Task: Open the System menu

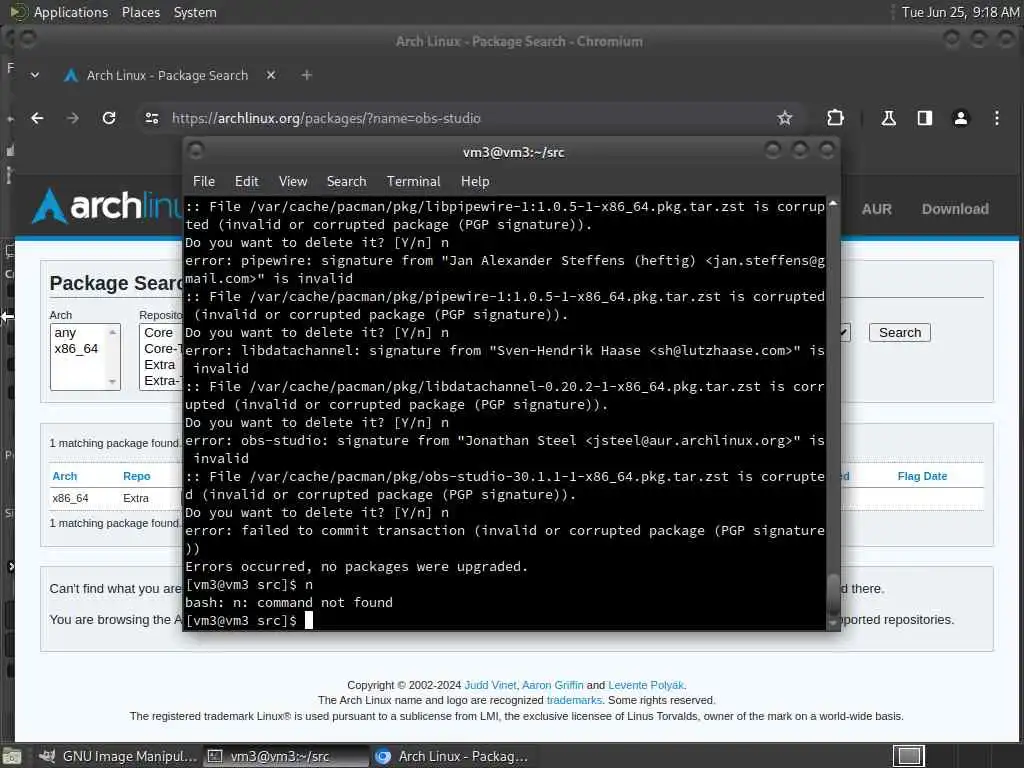Action: [x=195, y=12]
